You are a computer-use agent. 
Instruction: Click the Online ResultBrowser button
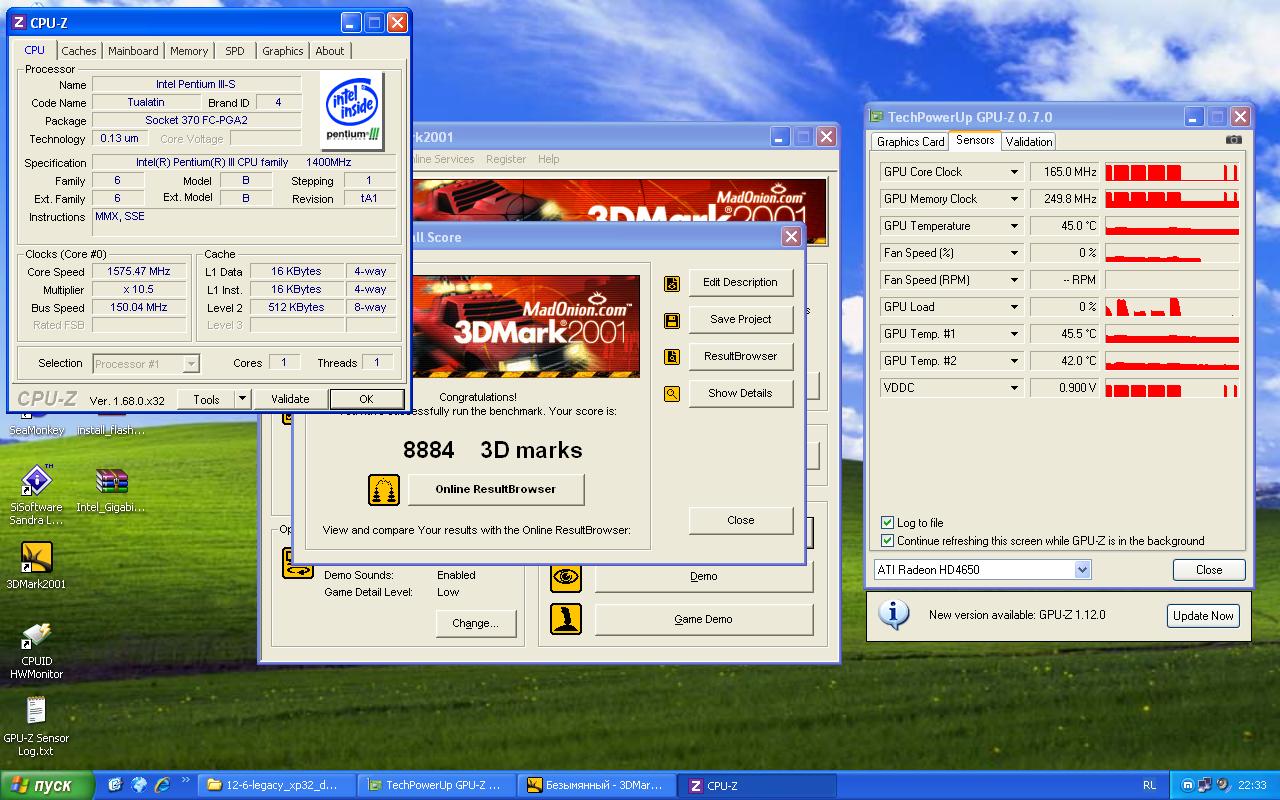(x=495, y=489)
